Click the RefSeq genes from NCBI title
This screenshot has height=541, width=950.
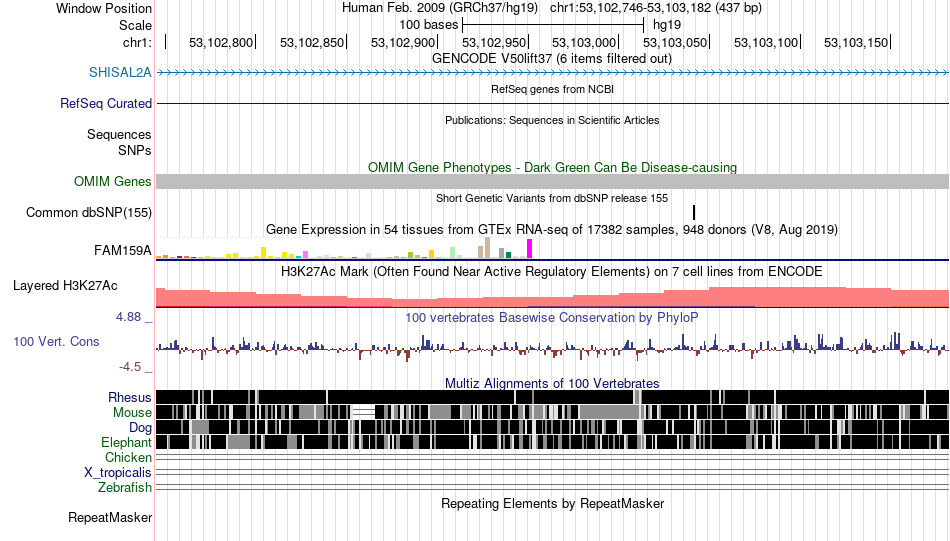point(553,89)
